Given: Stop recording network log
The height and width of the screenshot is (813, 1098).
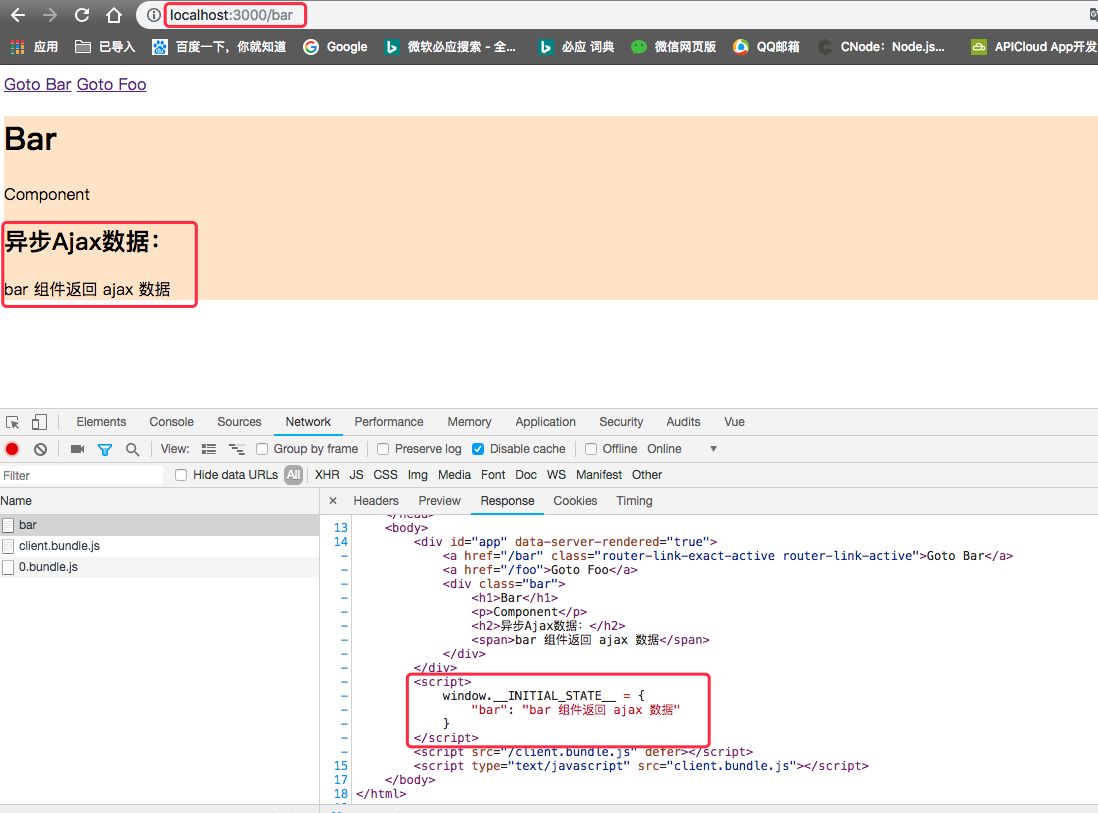Looking at the screenshot, I should pos(12,449).
